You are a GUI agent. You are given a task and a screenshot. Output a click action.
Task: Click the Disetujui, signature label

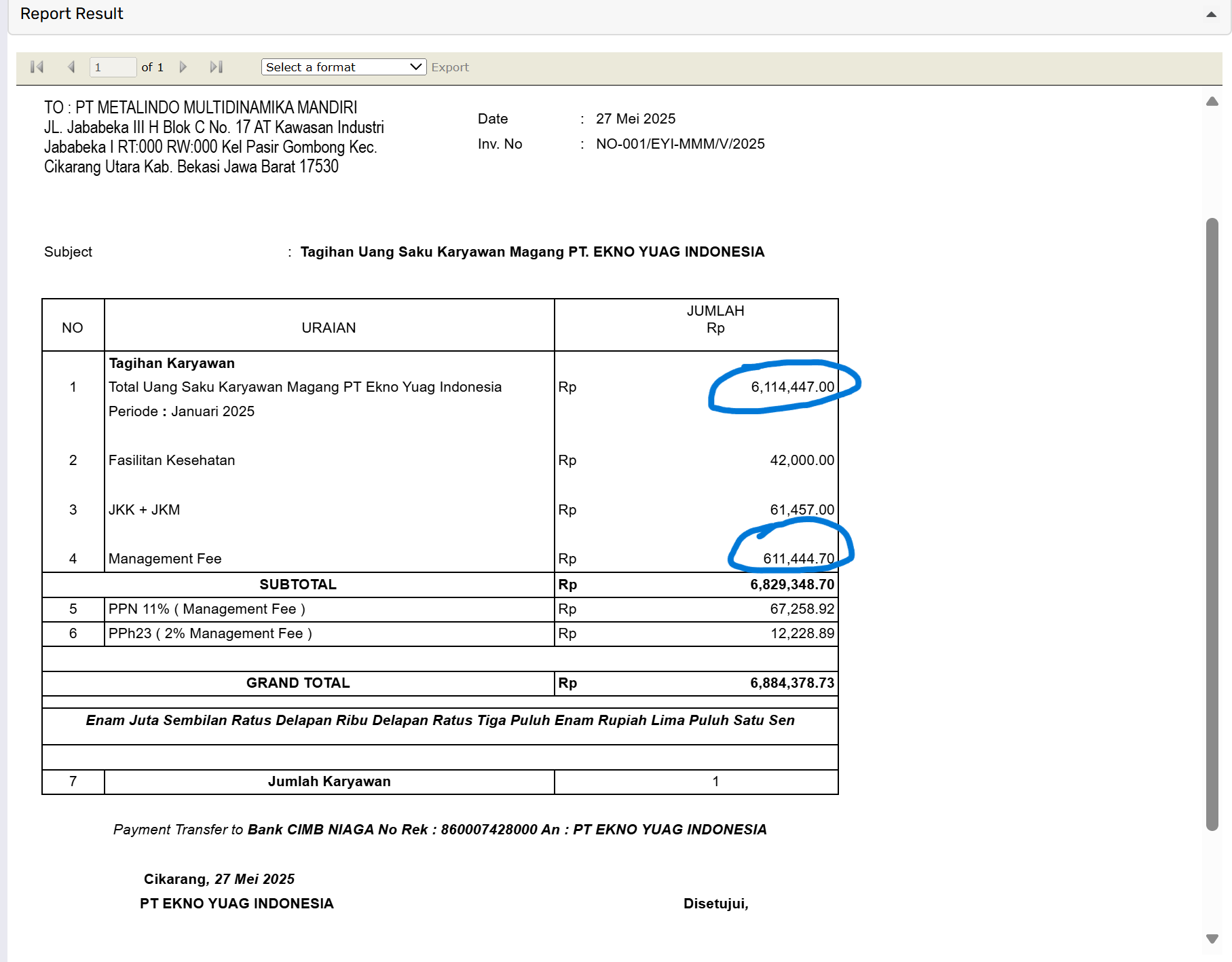pos(715,904)
